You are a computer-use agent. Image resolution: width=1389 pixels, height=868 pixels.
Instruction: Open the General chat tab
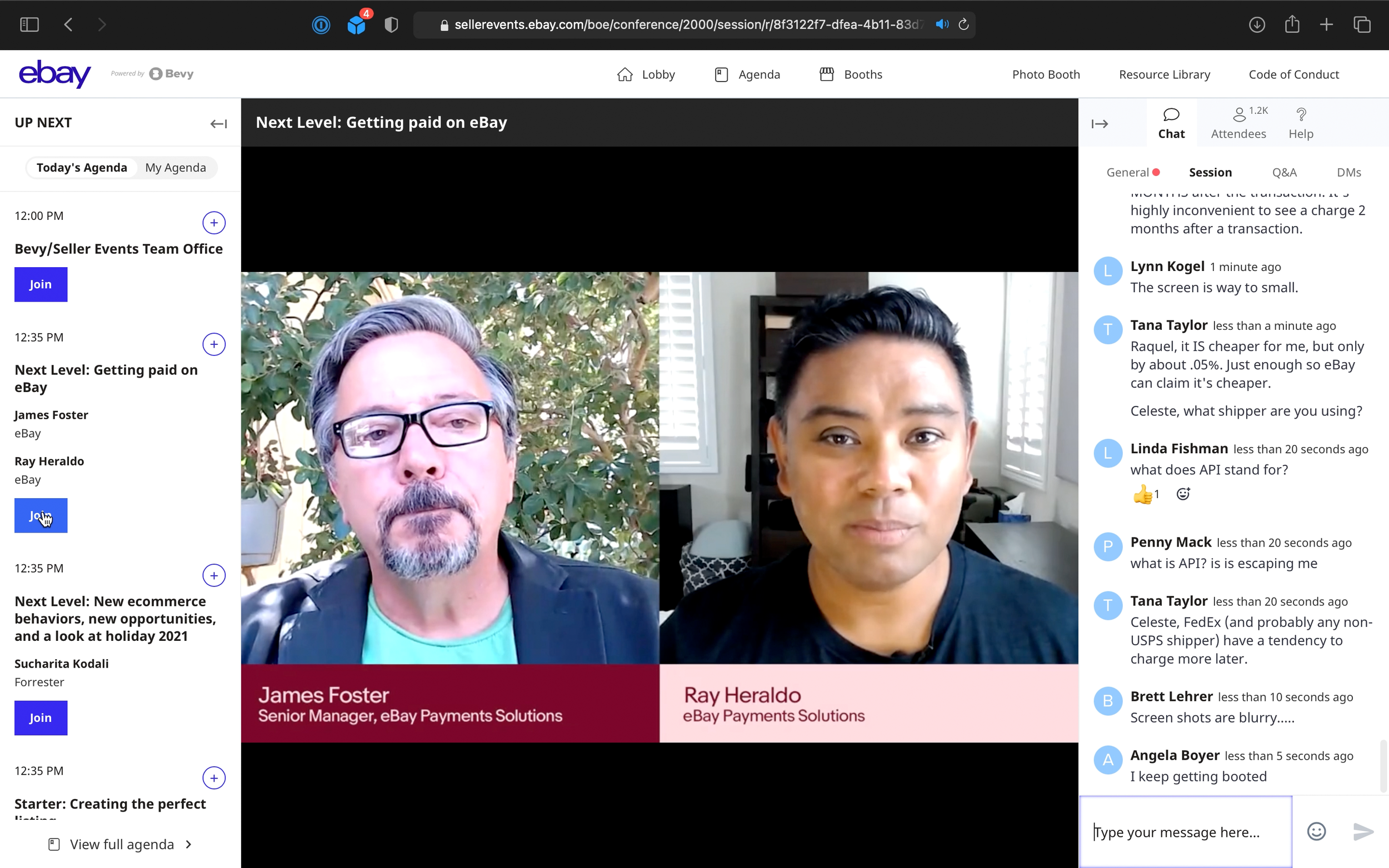pos(1127,172)
